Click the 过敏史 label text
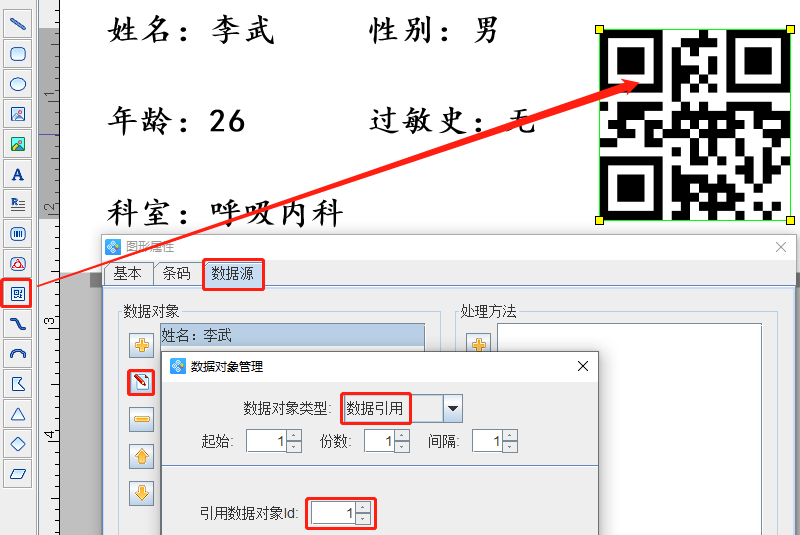Screen dimensions: 800x535 point(419,121)
